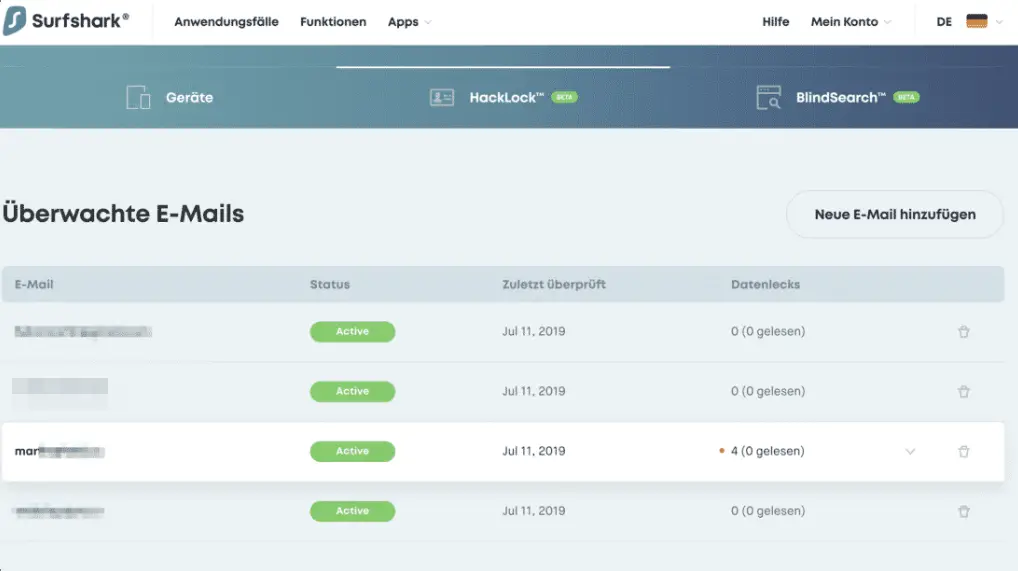Click '0 (0 gelesen)' in last row
The image size is (1018, 571).
click(768, 511)
